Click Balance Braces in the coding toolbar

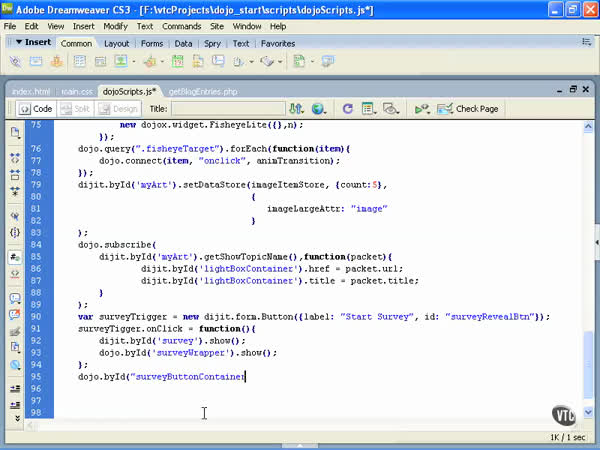tap(15, 232)
